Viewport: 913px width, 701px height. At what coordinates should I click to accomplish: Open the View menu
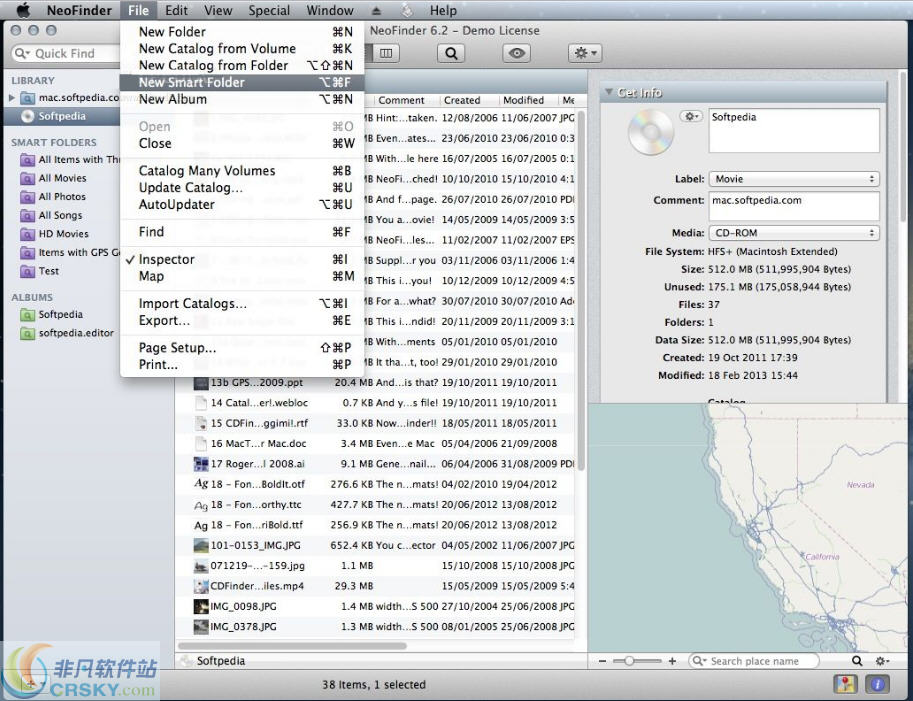218,10
